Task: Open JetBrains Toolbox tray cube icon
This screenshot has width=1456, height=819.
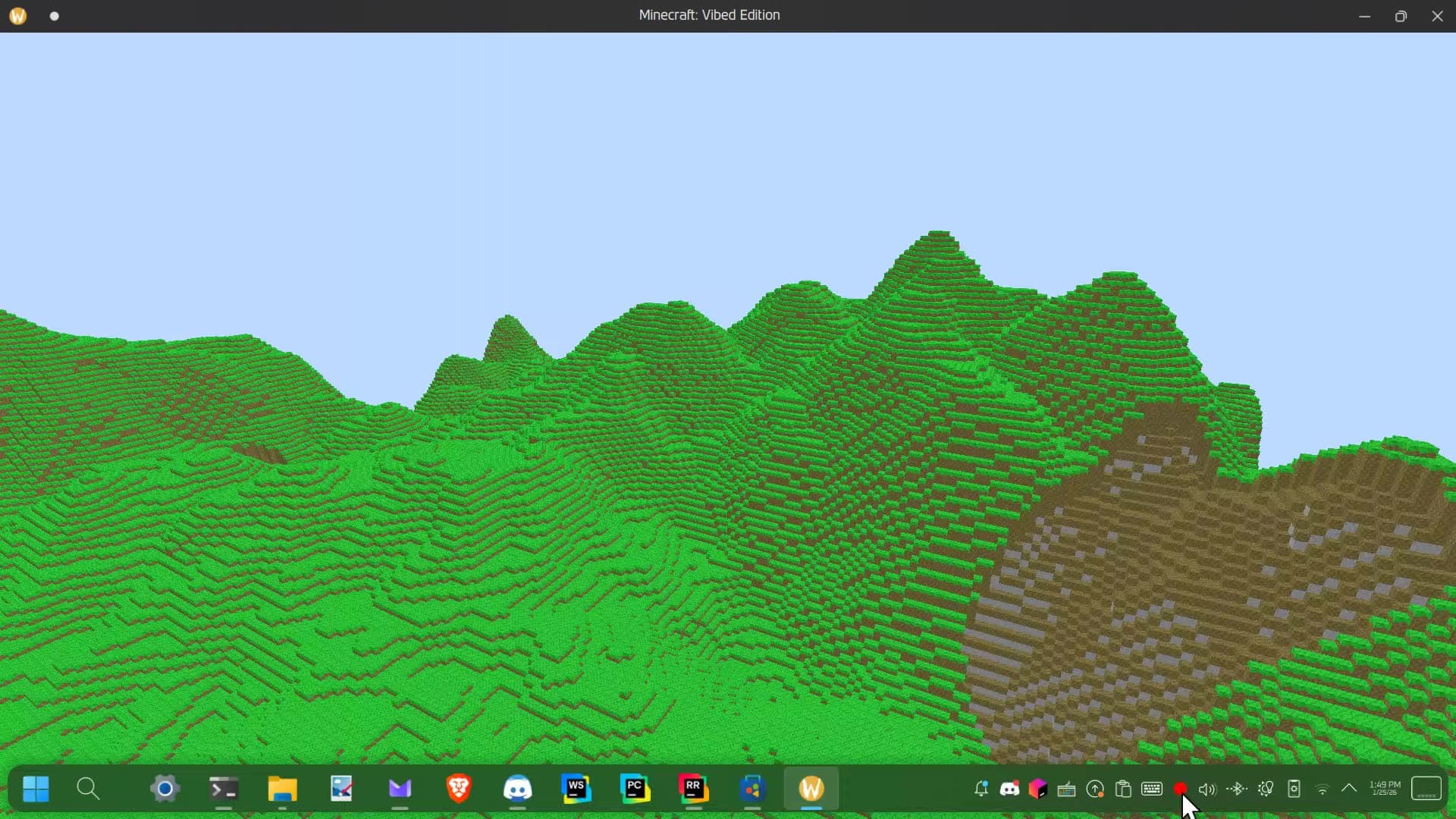Action: click(x=1038, y=789)
